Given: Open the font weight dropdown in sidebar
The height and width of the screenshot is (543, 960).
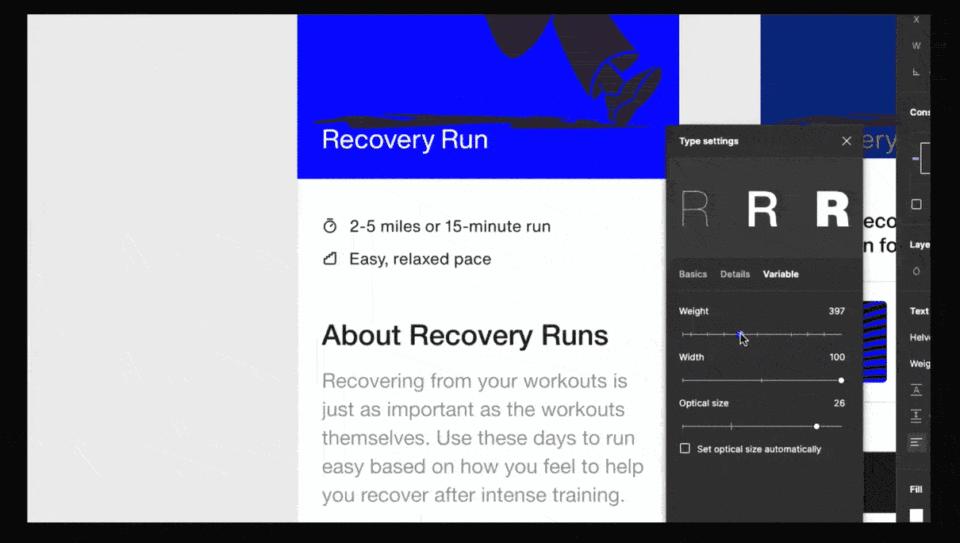Looking at the screenshot, I should 920,364.
